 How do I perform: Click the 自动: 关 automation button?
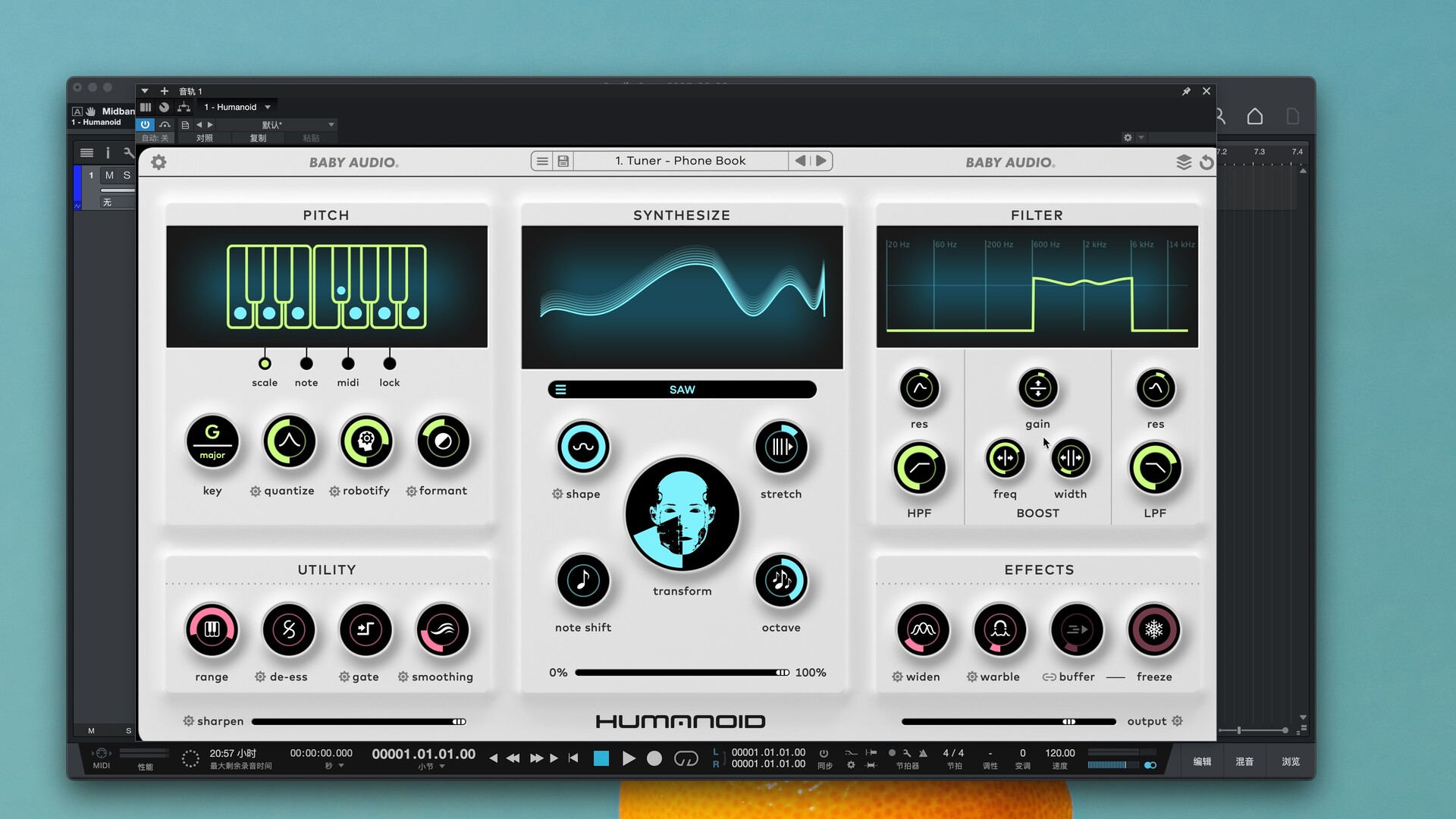[155, 138]
